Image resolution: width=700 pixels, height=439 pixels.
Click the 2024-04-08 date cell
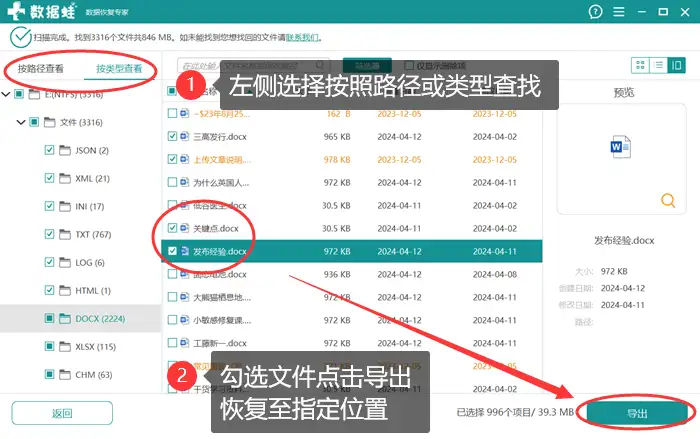(495, 274)
